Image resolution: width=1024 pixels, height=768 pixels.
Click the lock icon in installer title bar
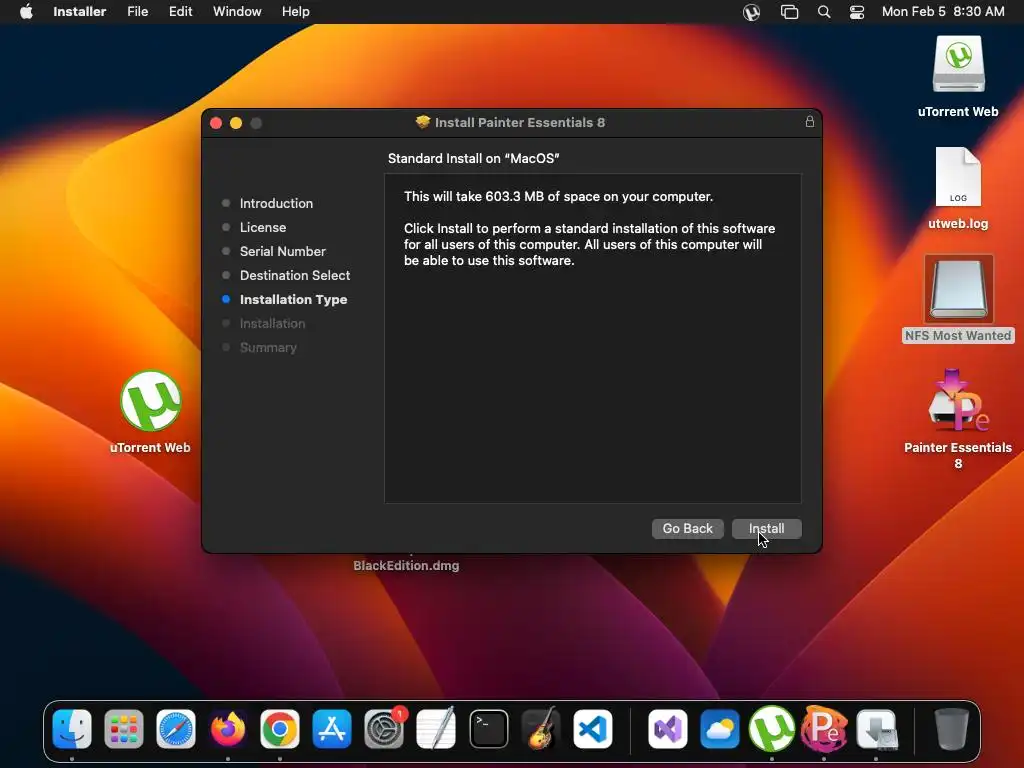809,121
